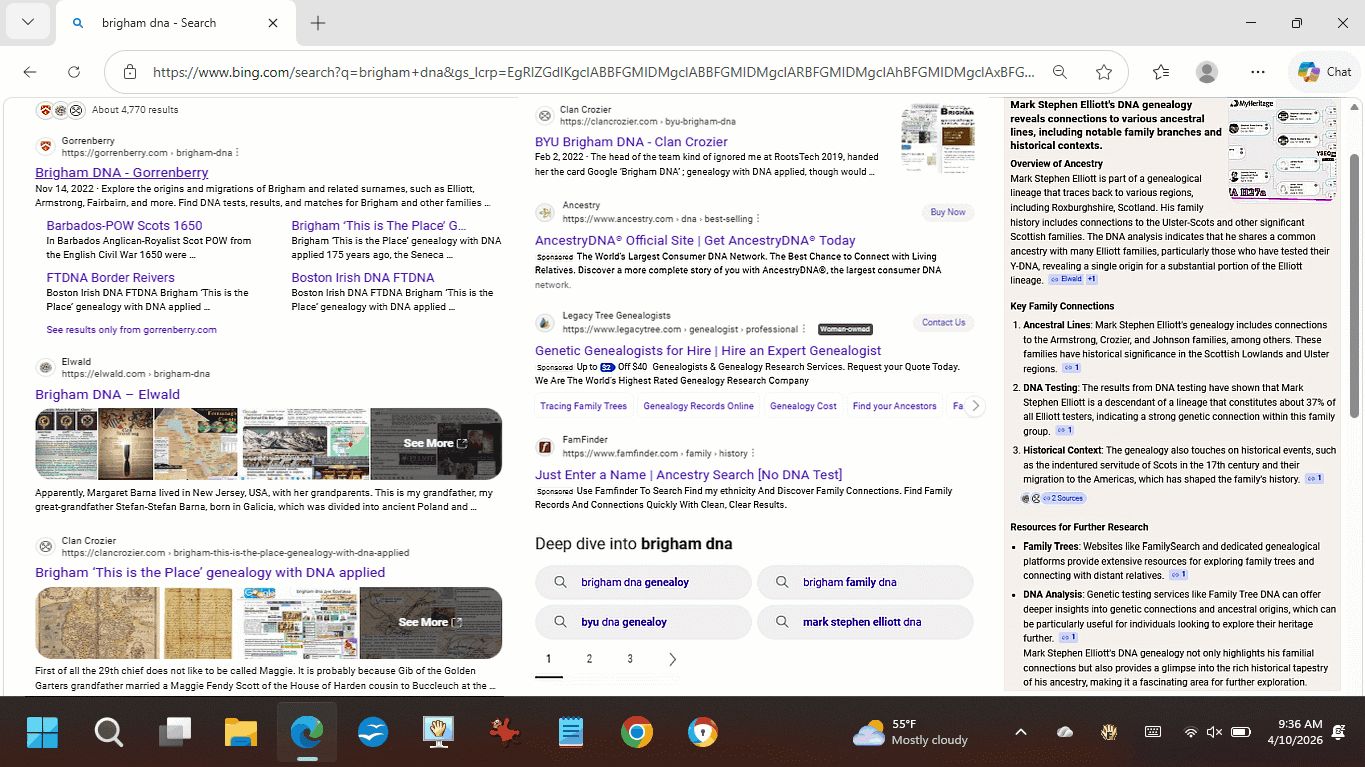
Task: Show hidden system tray icons chevron
Action: [x=1020, y=732]
